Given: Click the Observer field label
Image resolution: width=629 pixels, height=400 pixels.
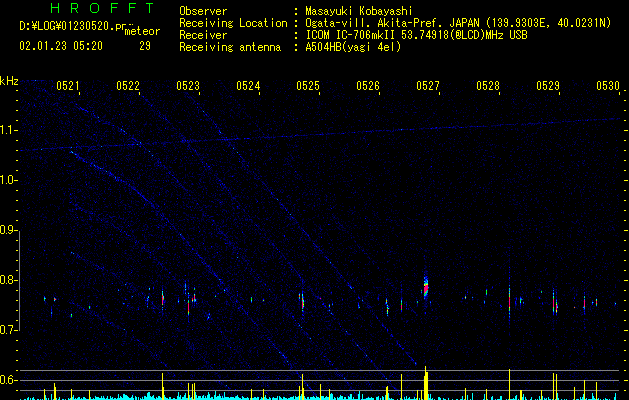Looking at the screenshot, I should point(203,11).
